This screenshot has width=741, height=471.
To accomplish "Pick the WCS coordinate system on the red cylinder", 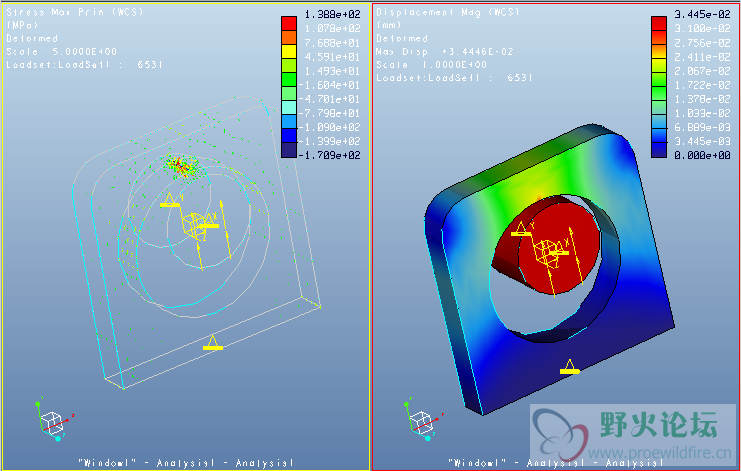I will coord(549,250).
